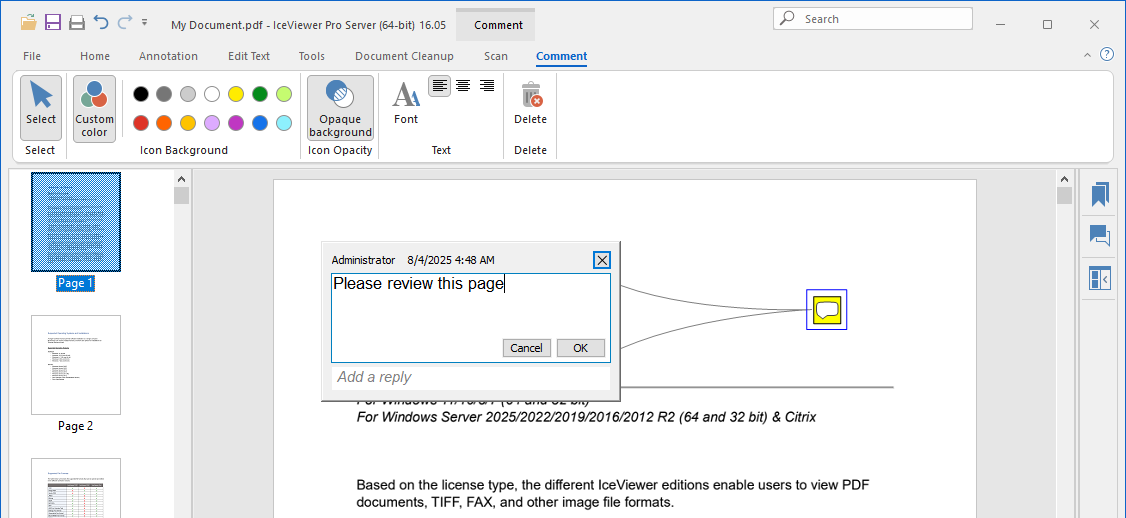Click the Page 1 label
Image resolution: width=1126 pixels, height=518 pixels.
(75, 283)
